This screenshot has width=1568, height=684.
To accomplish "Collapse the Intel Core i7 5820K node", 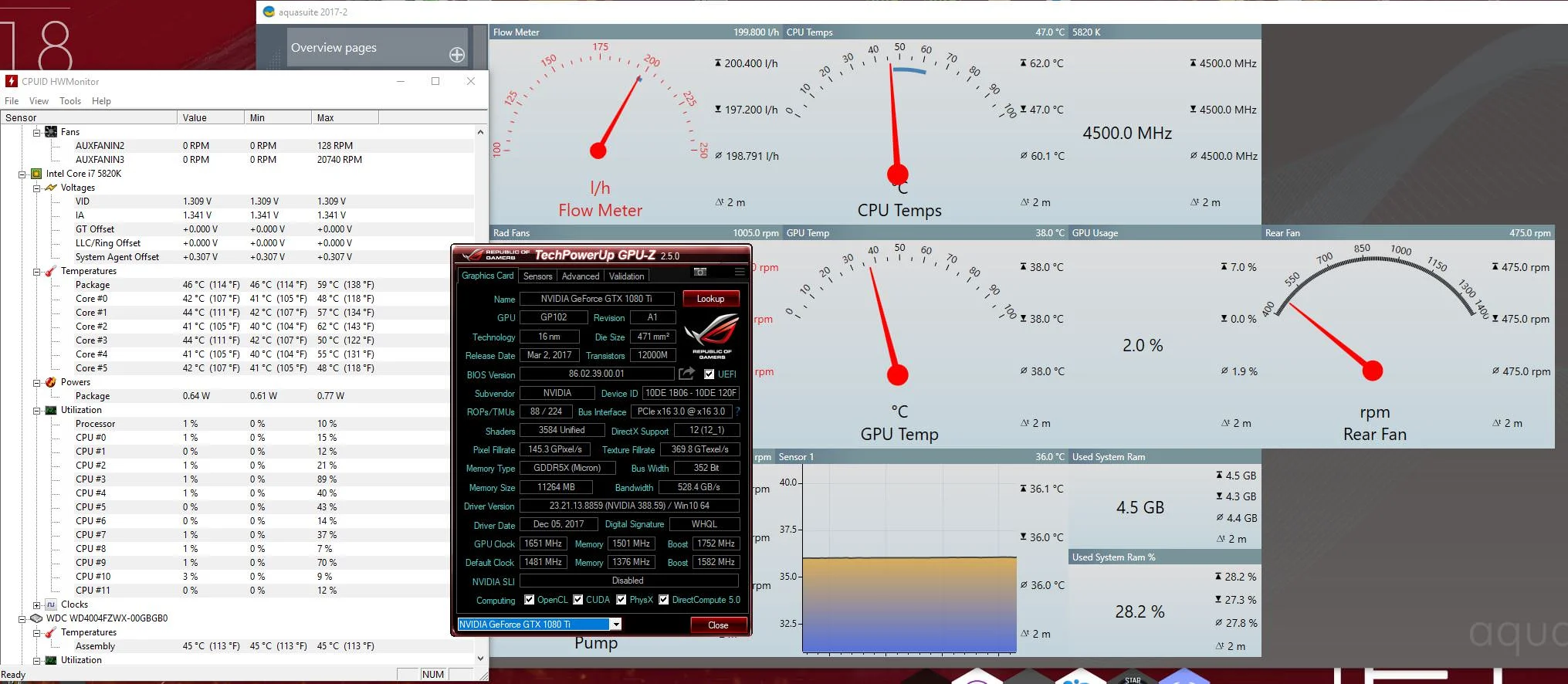I will point(22,174).
